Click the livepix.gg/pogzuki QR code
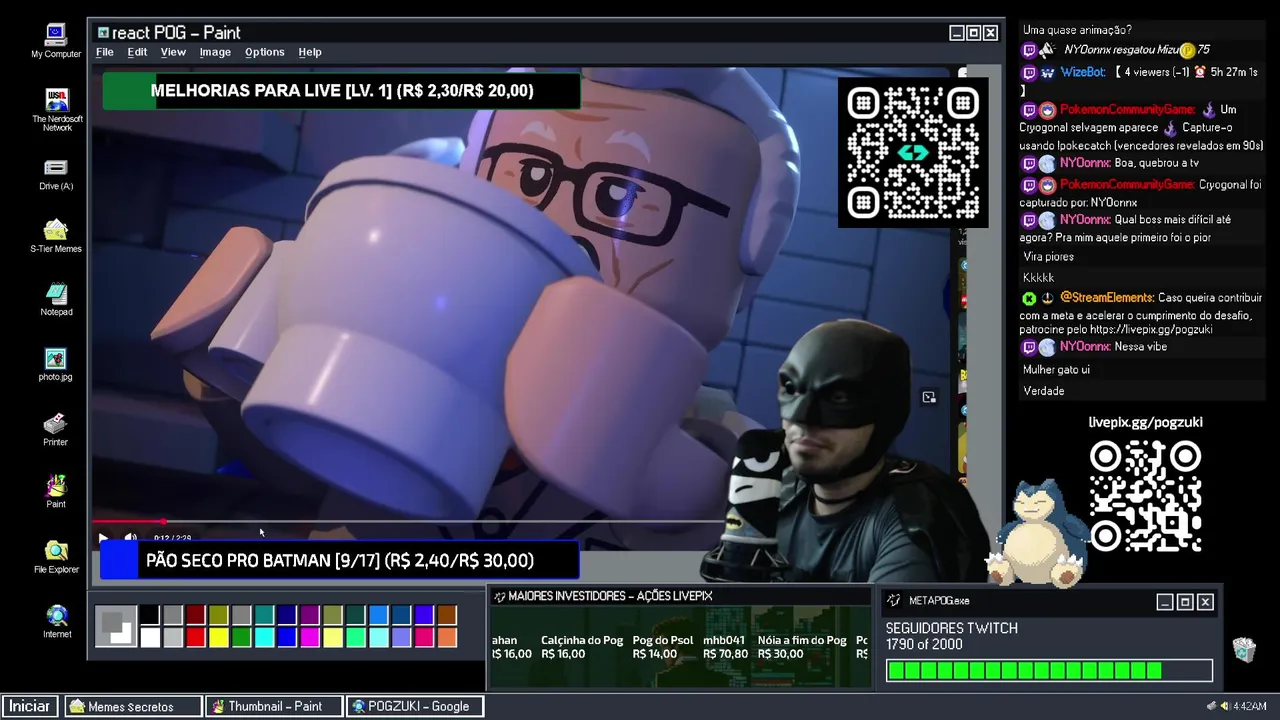Viewport: 1280px width, 720px height. tap(1145, 497)
